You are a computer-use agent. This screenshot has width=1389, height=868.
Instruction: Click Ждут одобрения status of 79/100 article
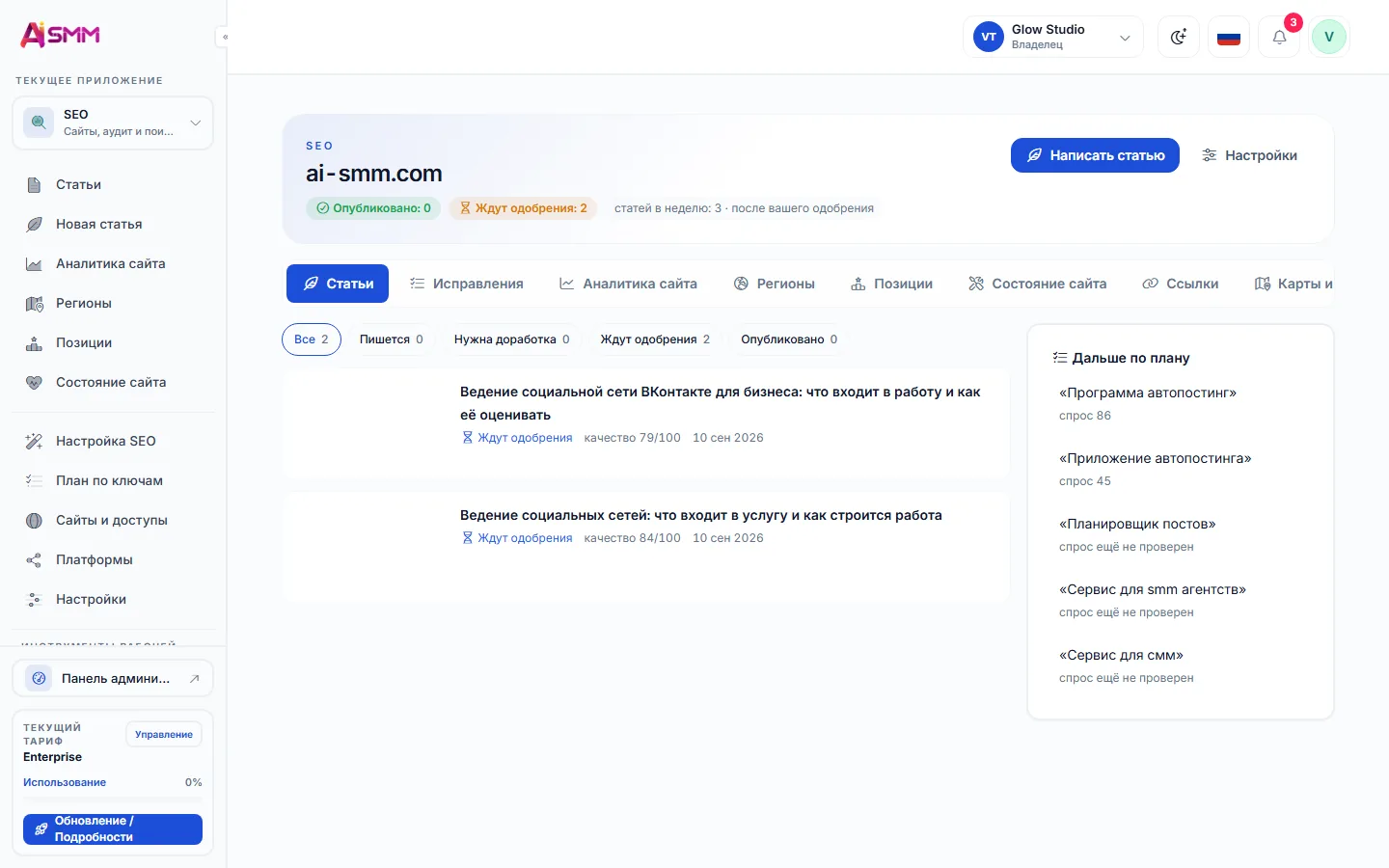pos(517,438)
